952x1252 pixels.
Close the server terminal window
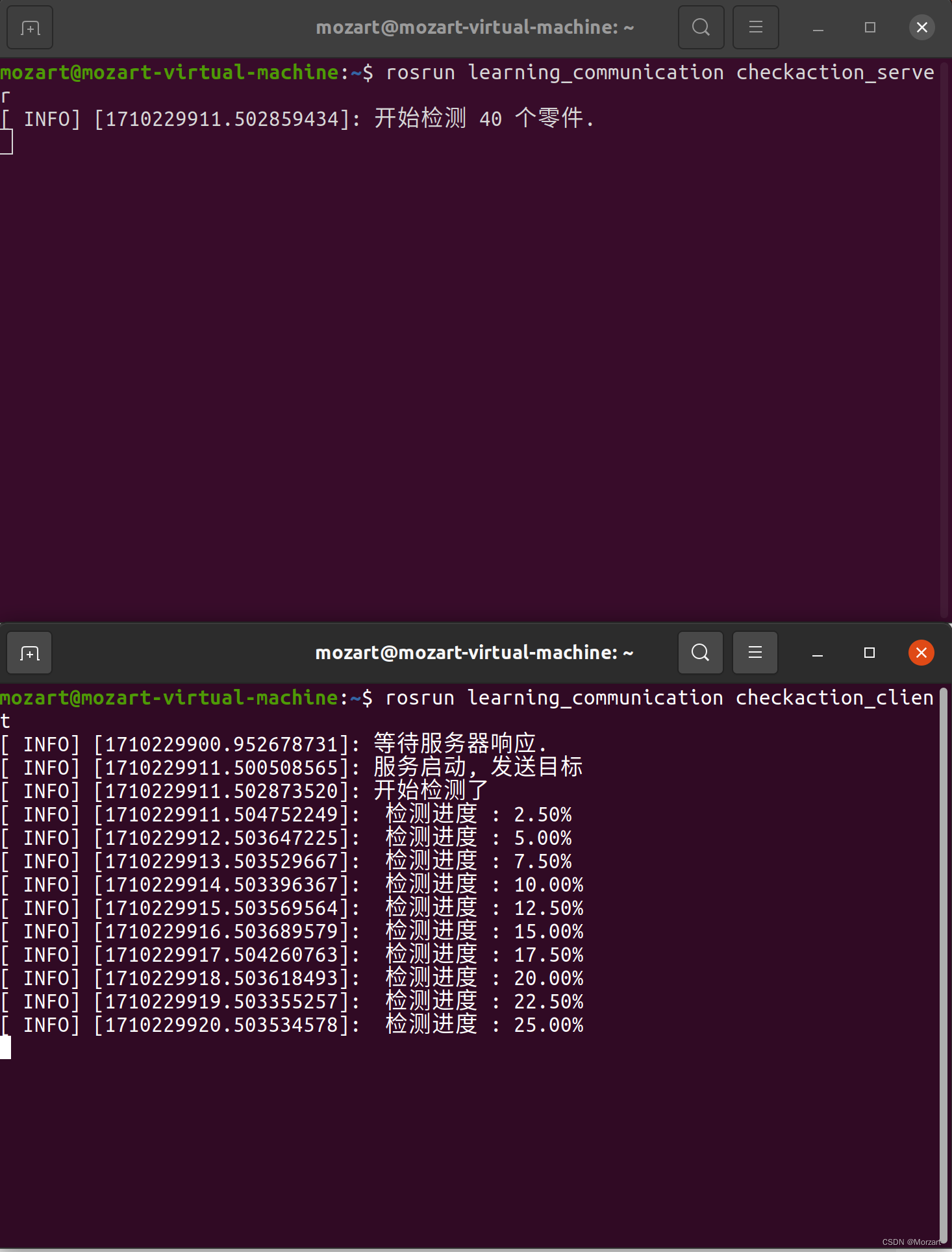(x=921, y=27)
